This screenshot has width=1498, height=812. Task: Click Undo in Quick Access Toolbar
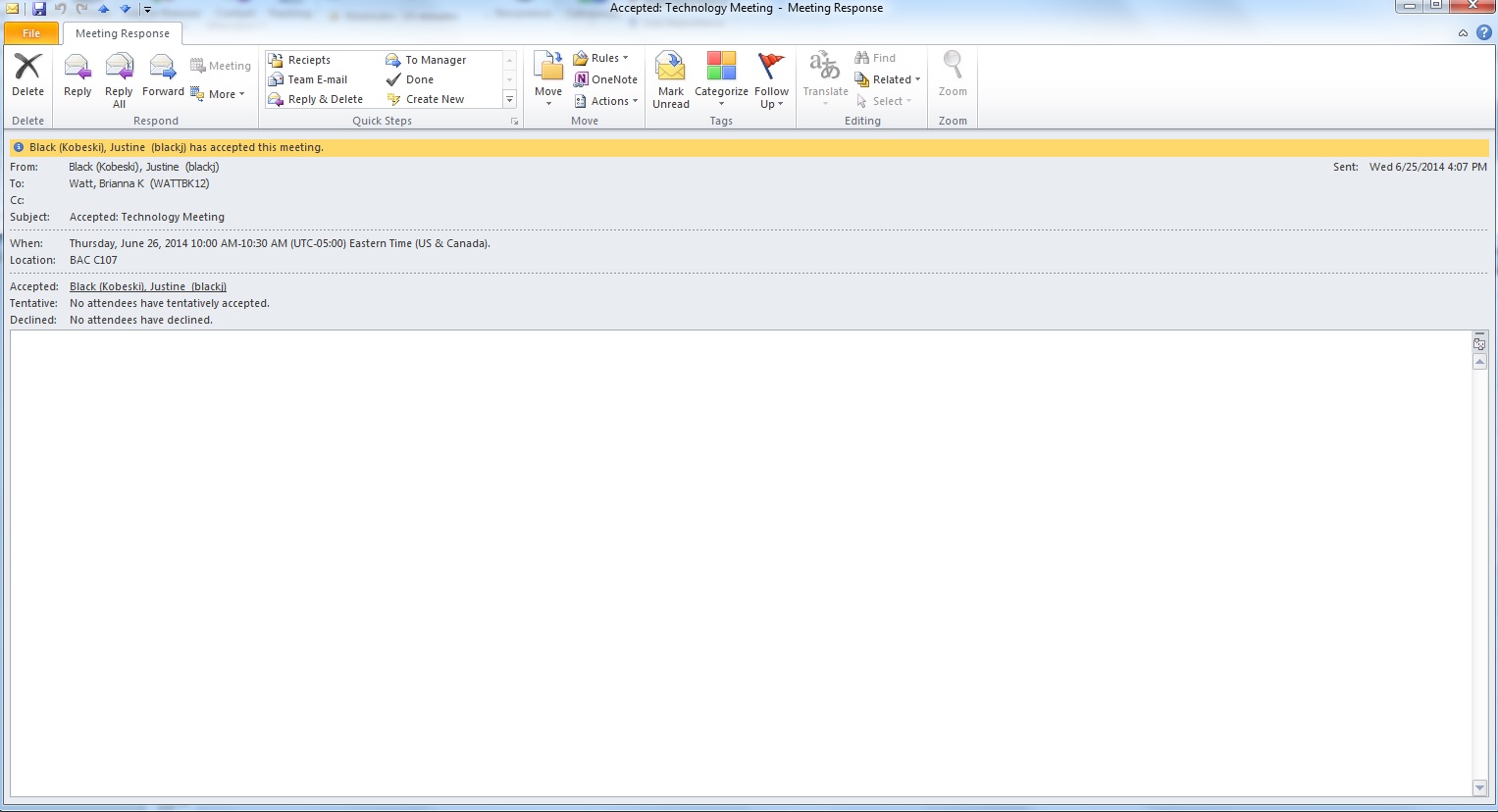click(x=60, y=9)
